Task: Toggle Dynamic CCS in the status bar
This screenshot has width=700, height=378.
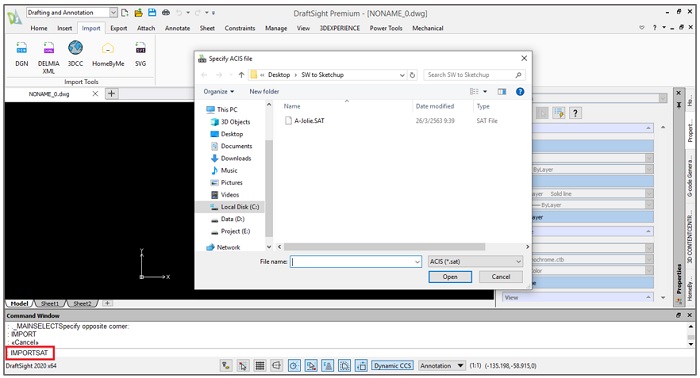Action: pos(392,366)
